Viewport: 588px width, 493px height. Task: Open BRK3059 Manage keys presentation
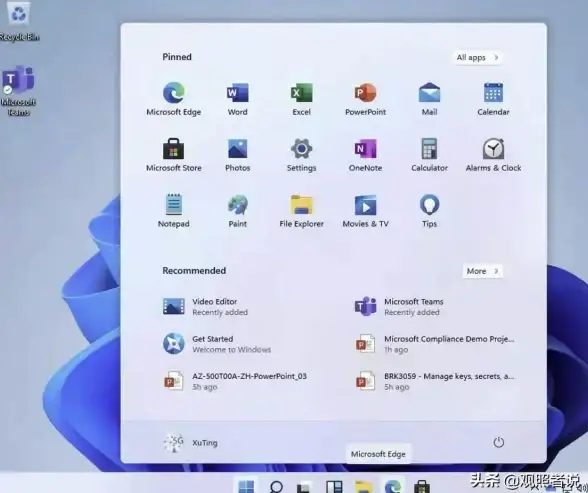coord(435,381)
